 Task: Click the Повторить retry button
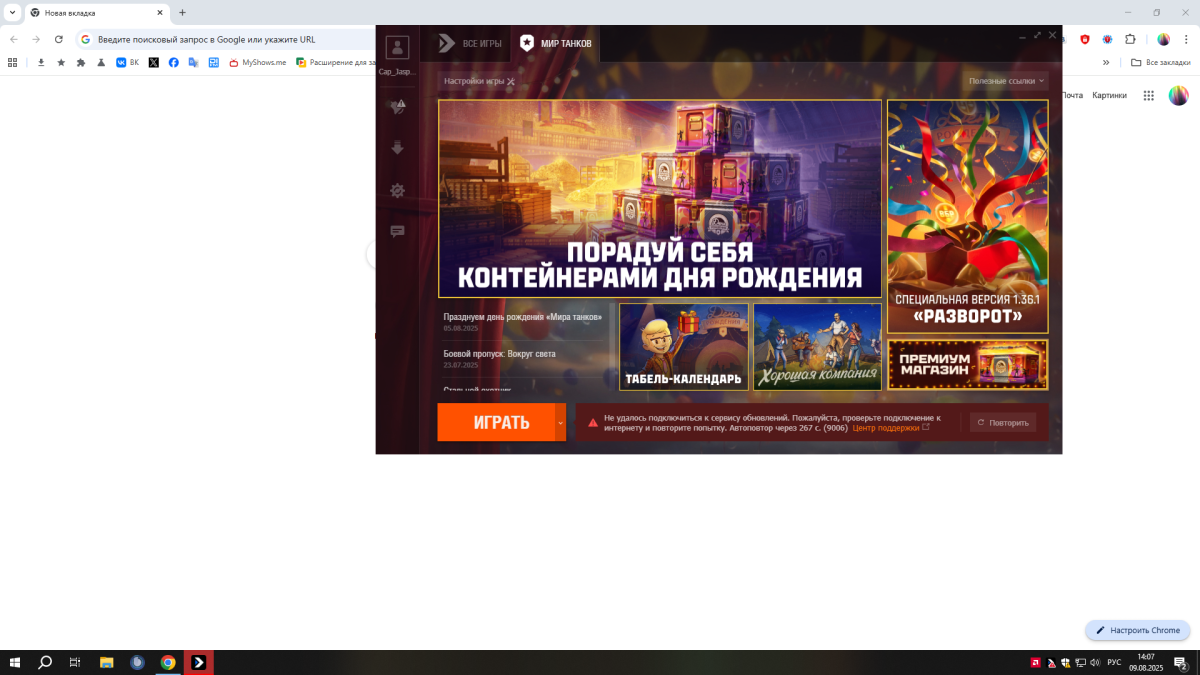tap(1002, 422)
